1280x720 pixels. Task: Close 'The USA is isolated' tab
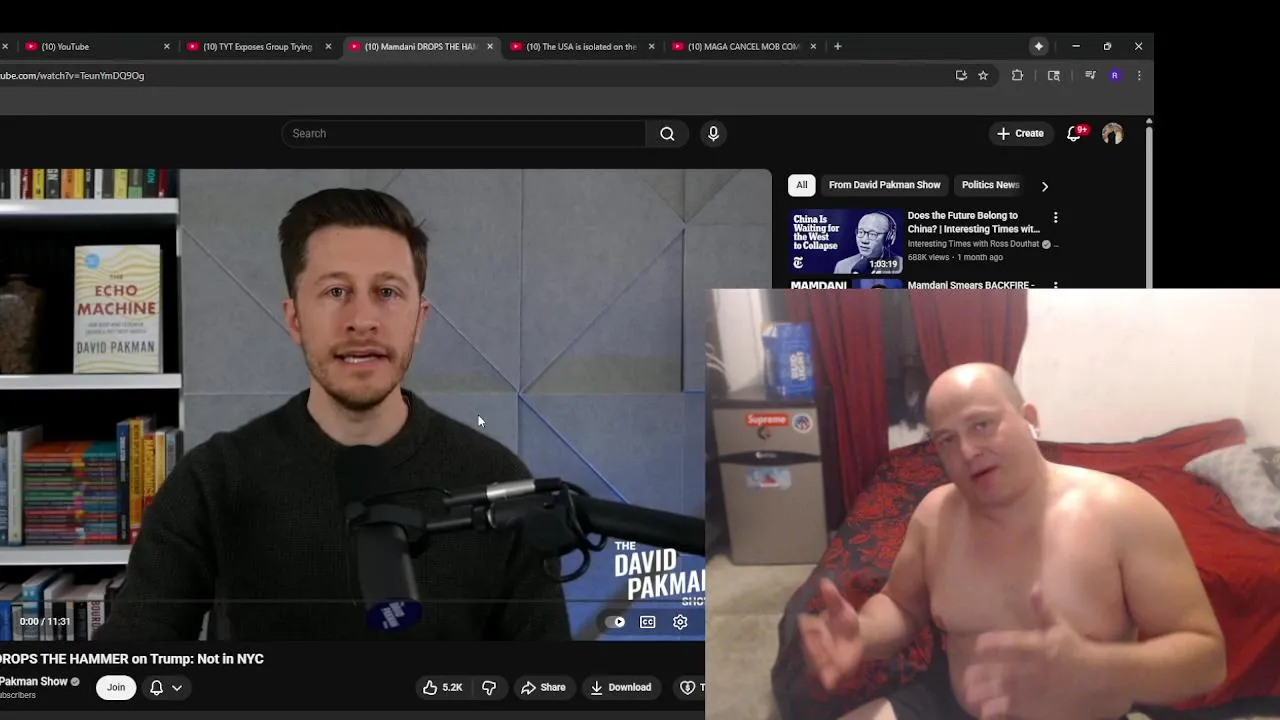[x=652, y=46]
